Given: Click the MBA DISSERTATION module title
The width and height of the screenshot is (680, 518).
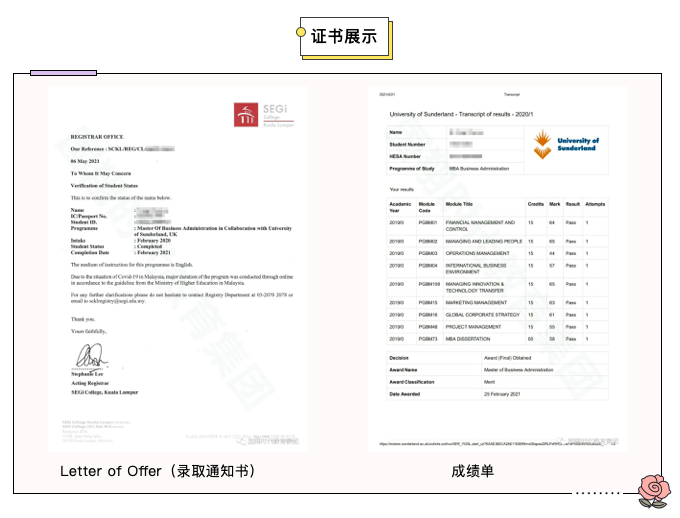Looking at the screenshot, I should click(468, 339).
